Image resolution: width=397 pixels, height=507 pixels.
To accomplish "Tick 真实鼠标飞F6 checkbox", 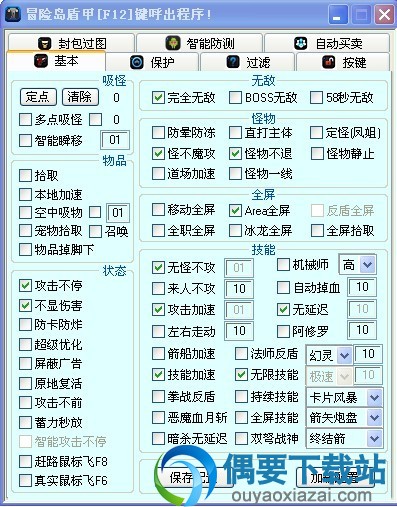I will (x=25, y=480).
